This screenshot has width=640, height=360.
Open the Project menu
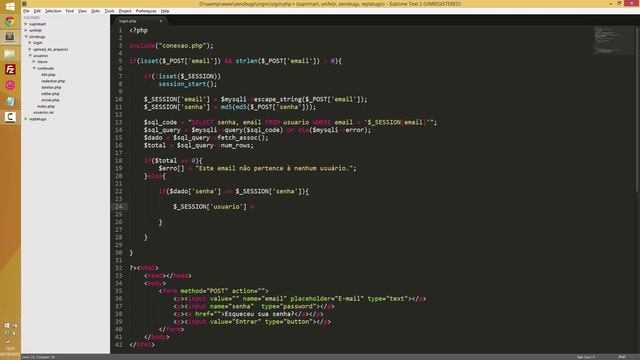125,11
